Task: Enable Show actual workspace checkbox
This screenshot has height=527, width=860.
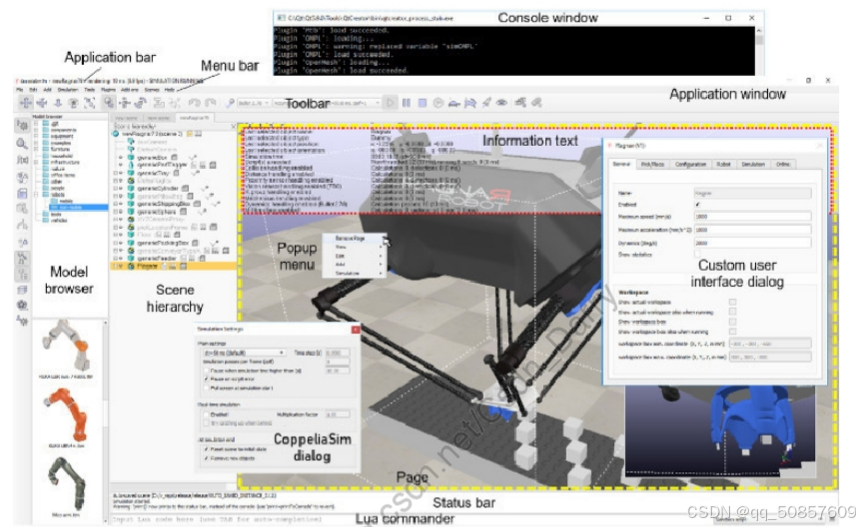Action: tap(732, 302)
